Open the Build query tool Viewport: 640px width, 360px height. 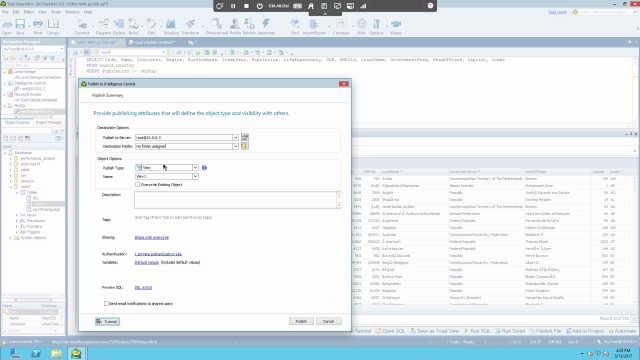coord(133,27)
